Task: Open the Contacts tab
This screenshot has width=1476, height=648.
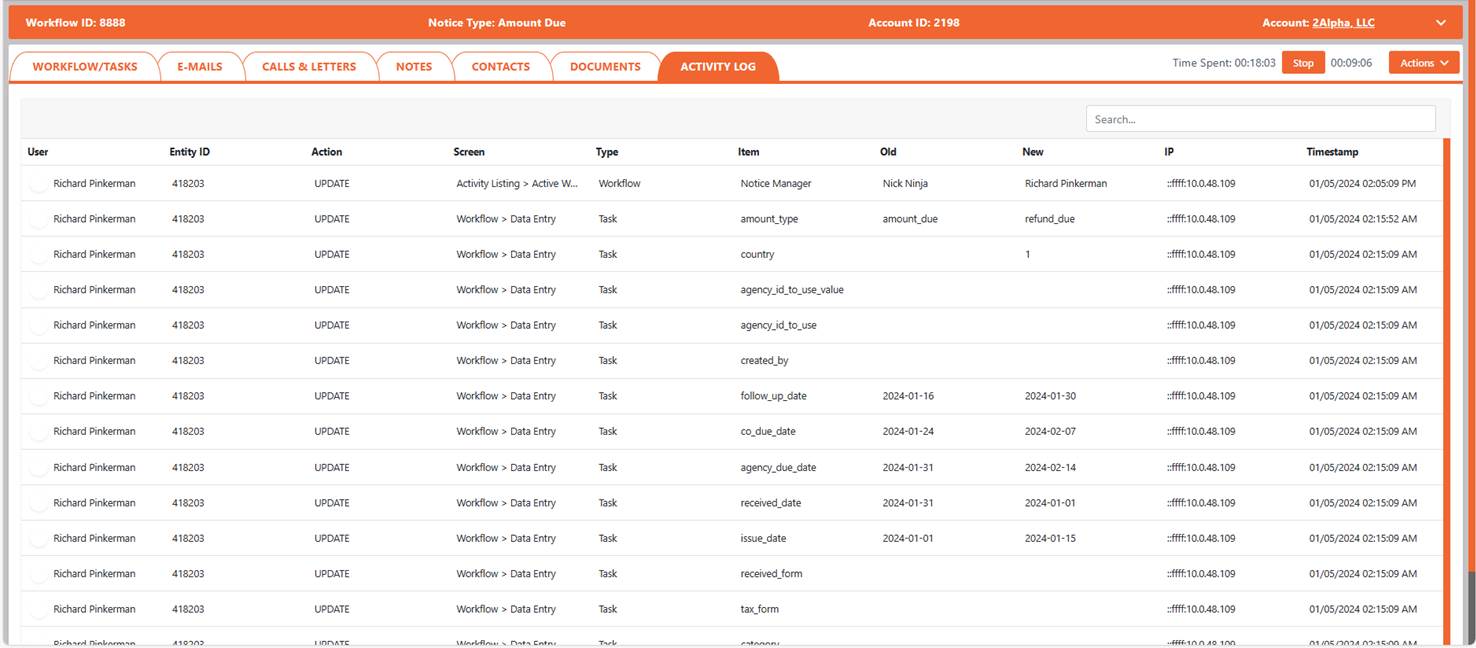Action: (x=500, y=67)
